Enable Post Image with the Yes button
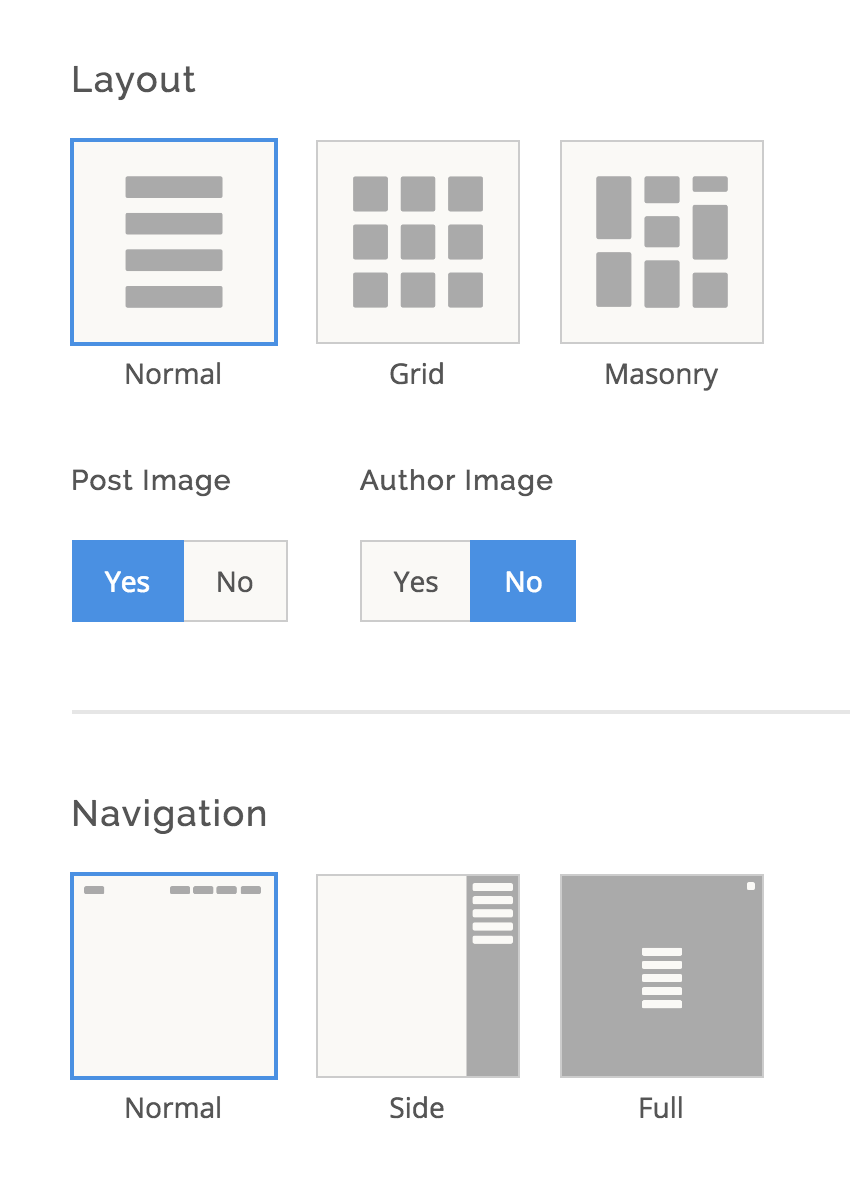 click(x=128, y=581)
